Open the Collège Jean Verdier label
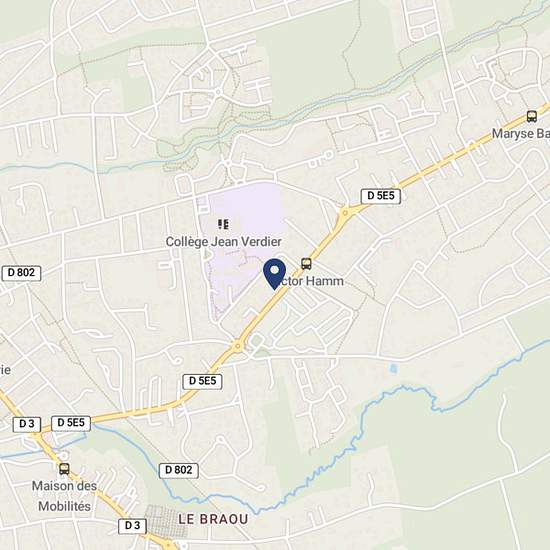 (x=223, y=242)
